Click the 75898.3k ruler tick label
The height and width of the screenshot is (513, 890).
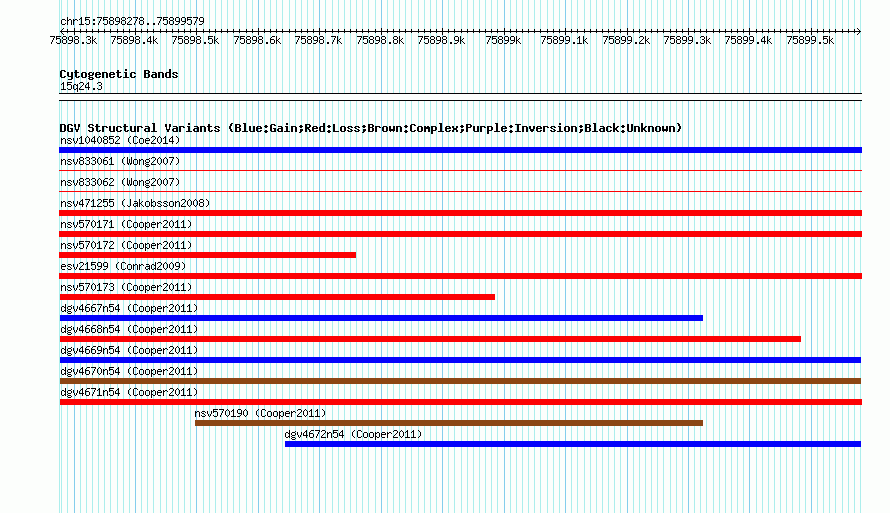point(73,40)
